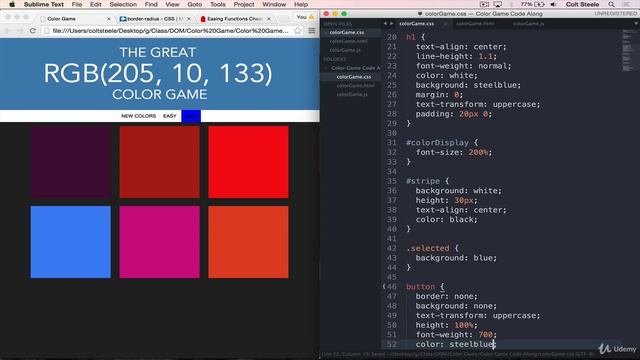This screenshot has width=640, height=360.
Task: Open Chrome's hamburger menu
Action: coord(312,31)
